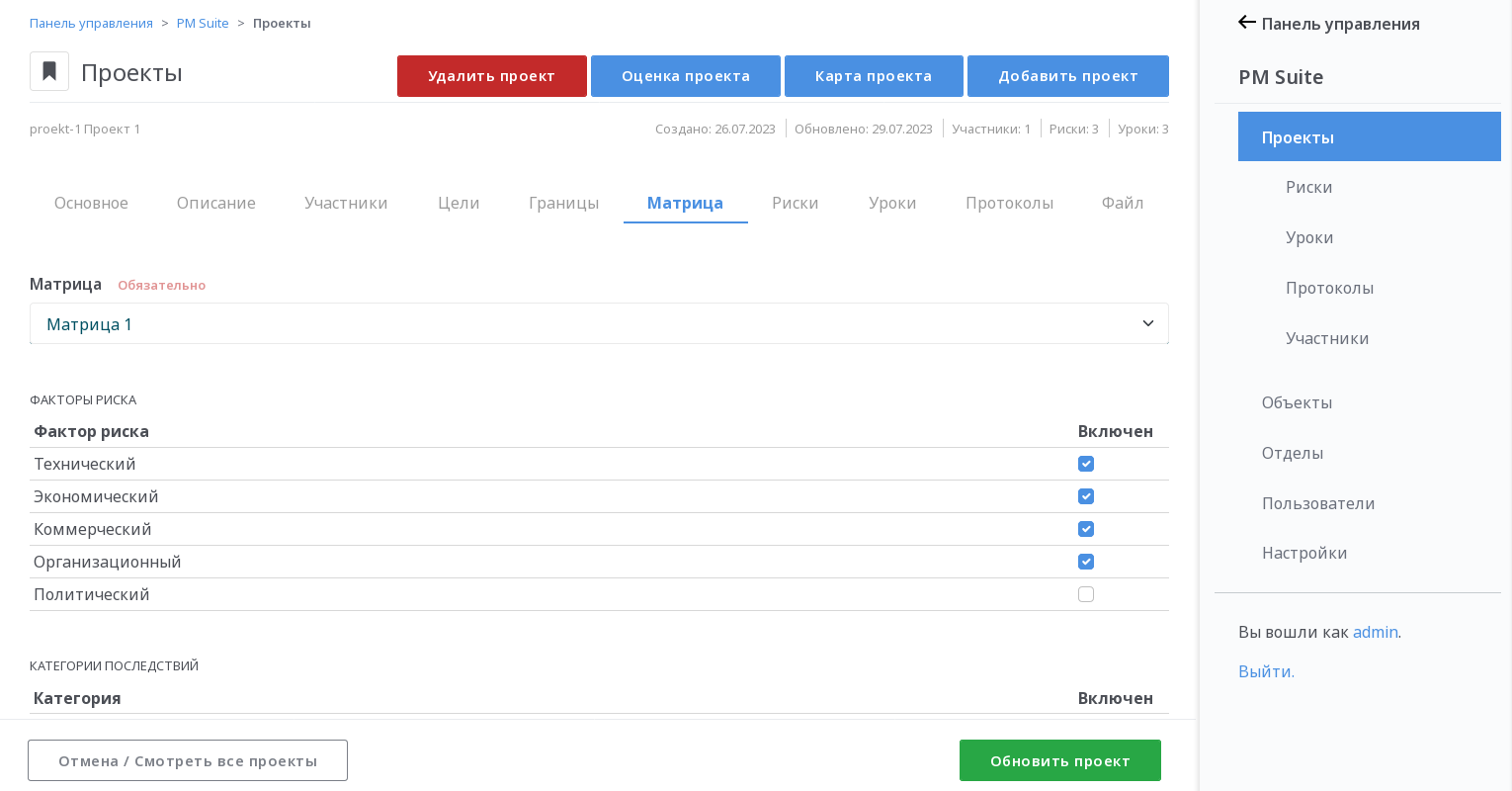Enable the Политический risk factor checkbox
This screenshot has width=1512, height=791.
[x=1086, y=594]
